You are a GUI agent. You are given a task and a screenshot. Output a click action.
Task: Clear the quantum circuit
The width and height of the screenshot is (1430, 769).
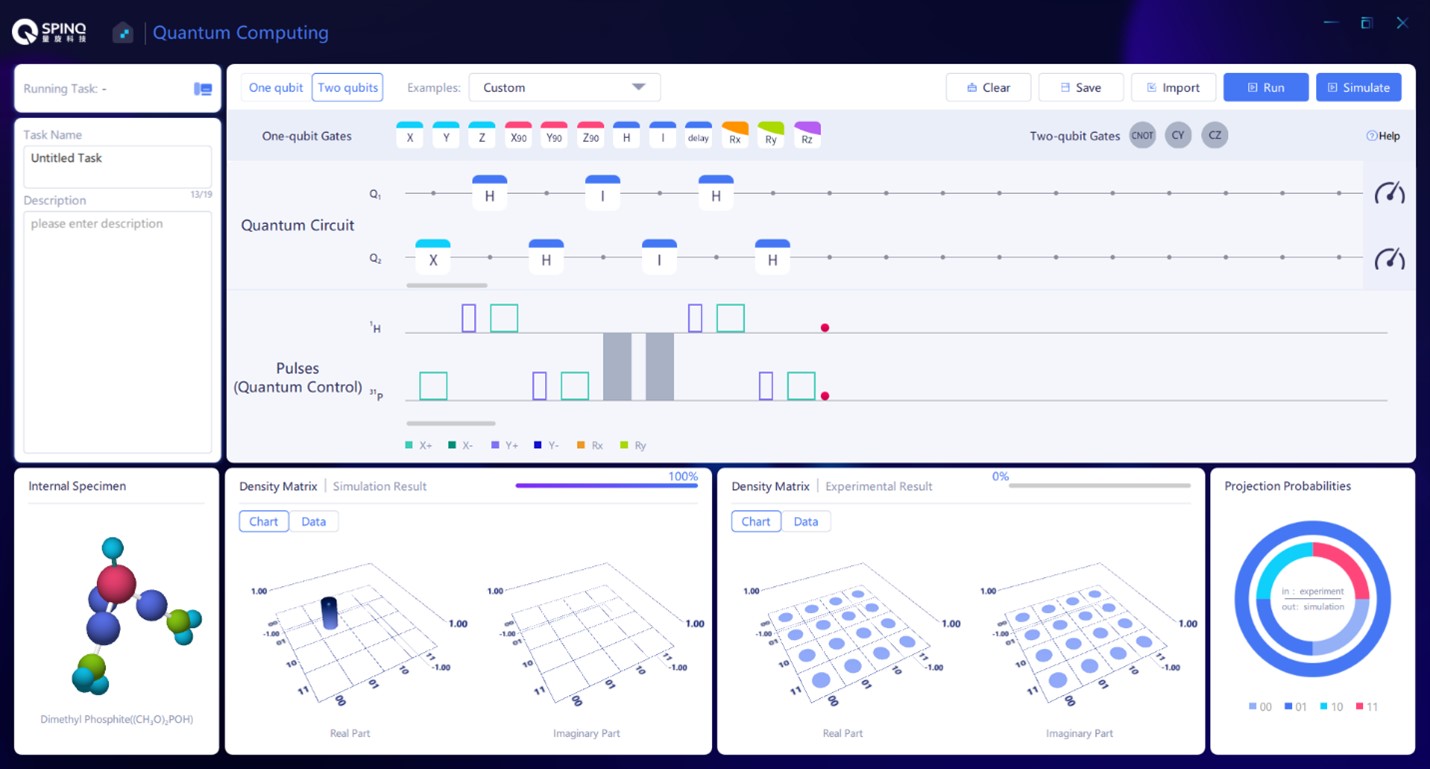[988, 88]
